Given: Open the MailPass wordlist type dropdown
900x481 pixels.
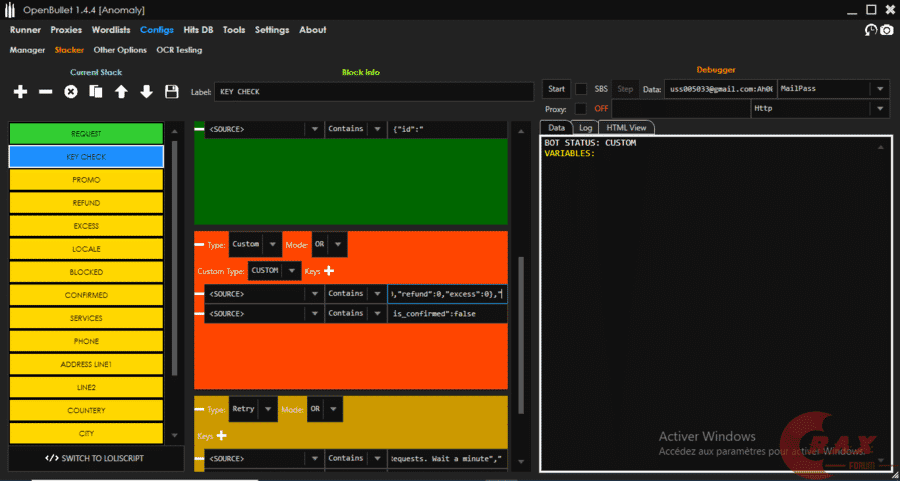Looking at the screenshot, I should (x=880, y=89).
